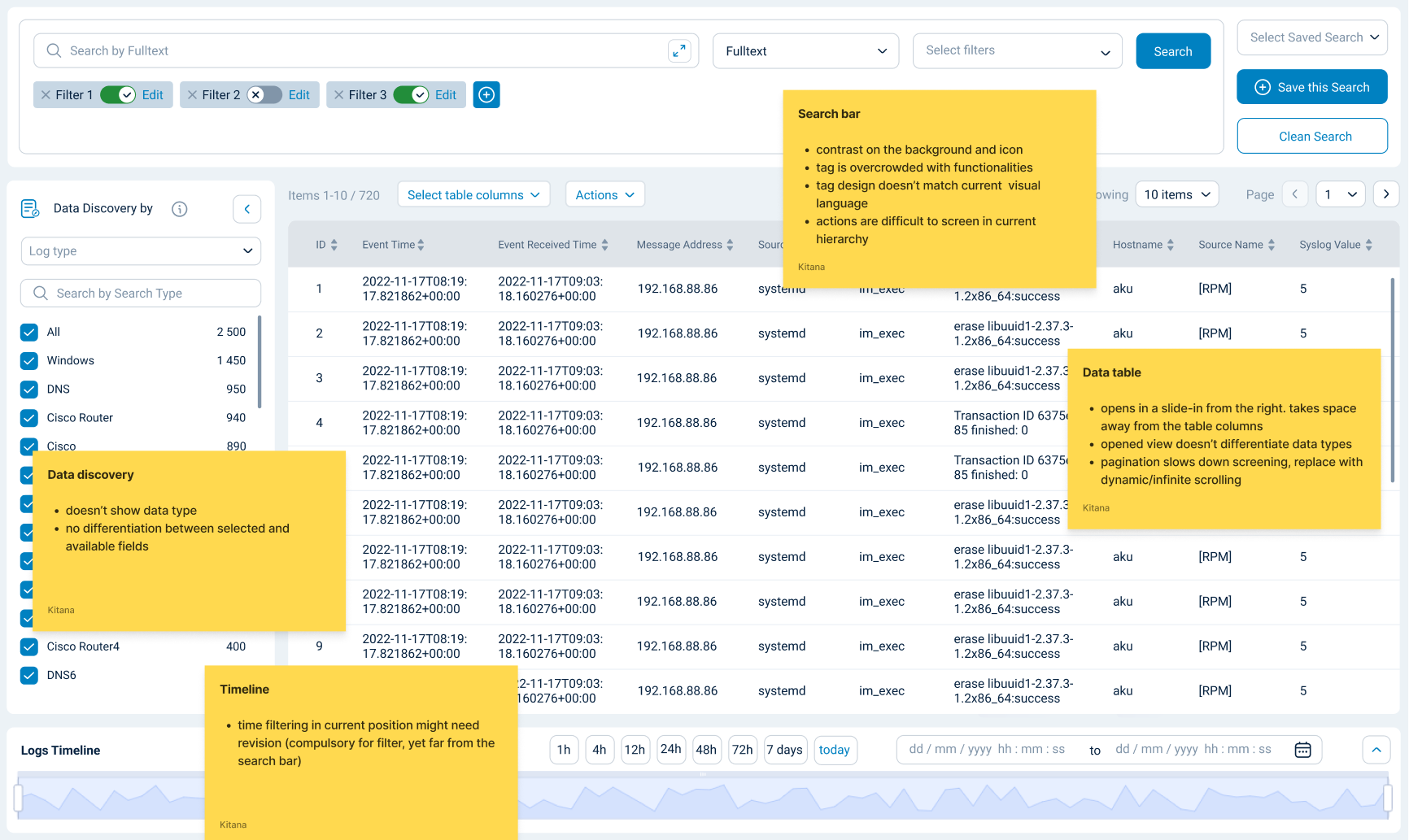The image size is (1409, 840).
Task: Expand the fulltext search field with expand icon
Action: tap(679, 50)
